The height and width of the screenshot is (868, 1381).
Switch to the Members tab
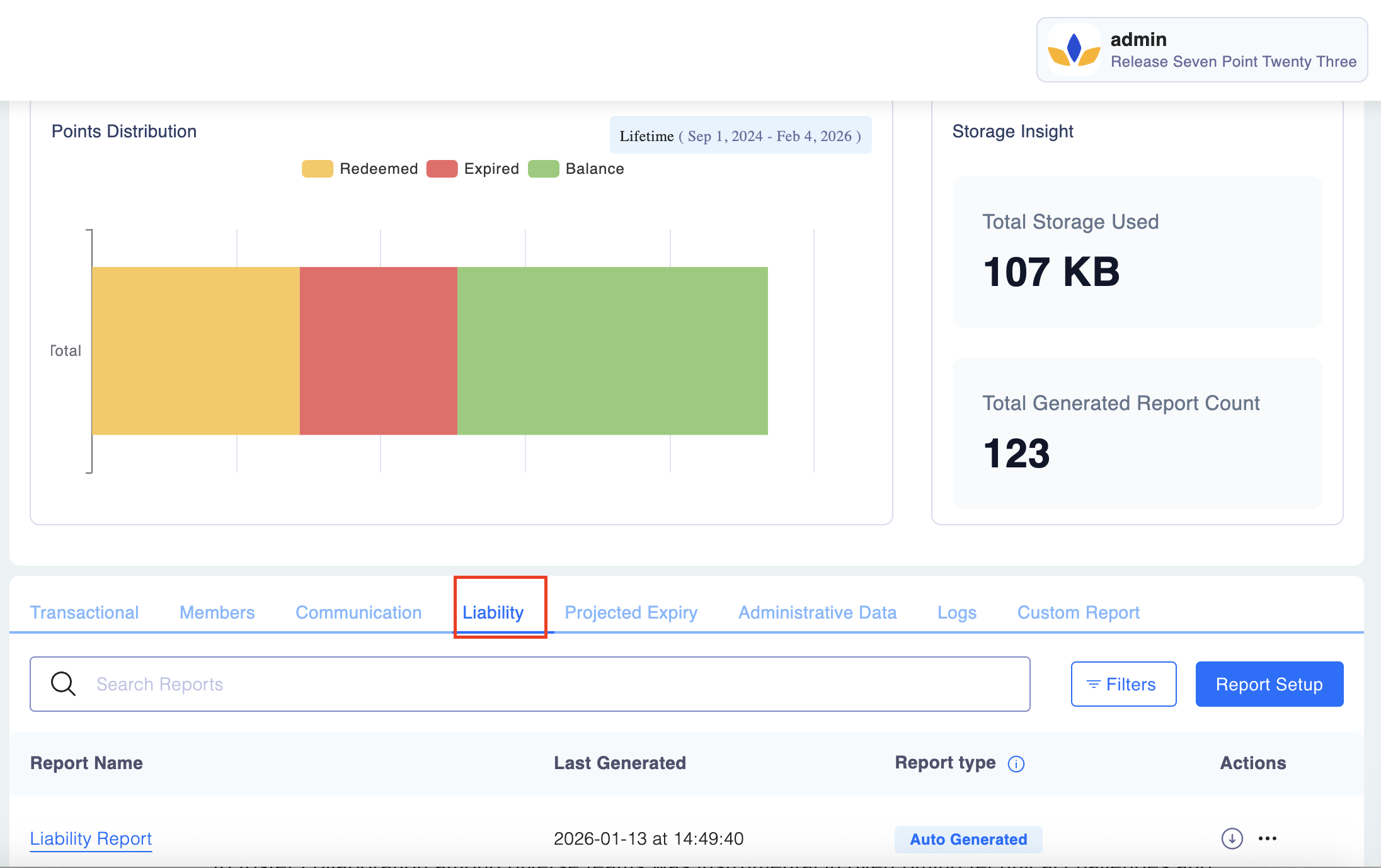click(x=217, y=612)
